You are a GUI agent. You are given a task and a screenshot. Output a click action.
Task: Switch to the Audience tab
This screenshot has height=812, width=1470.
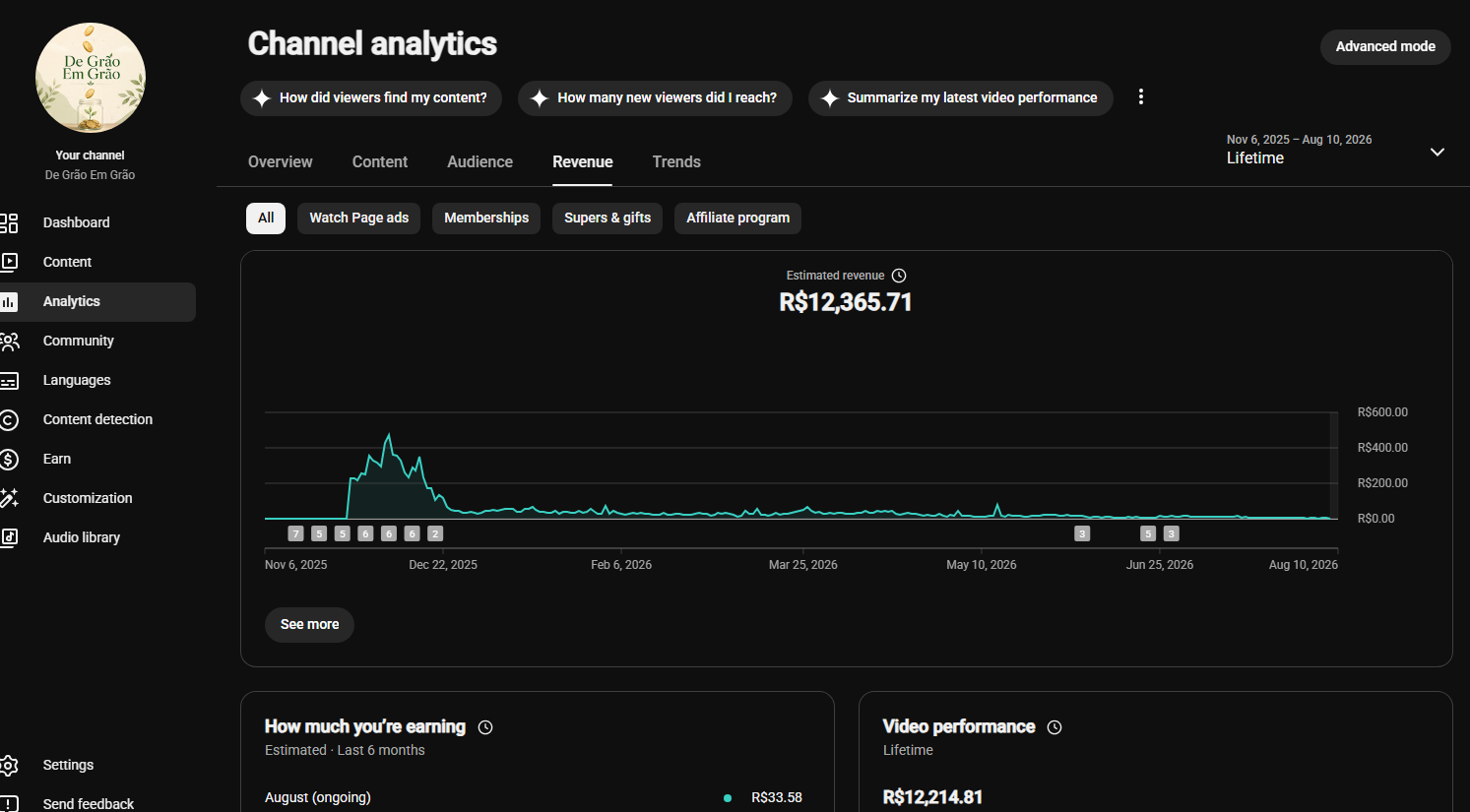[x=479, y=161]
